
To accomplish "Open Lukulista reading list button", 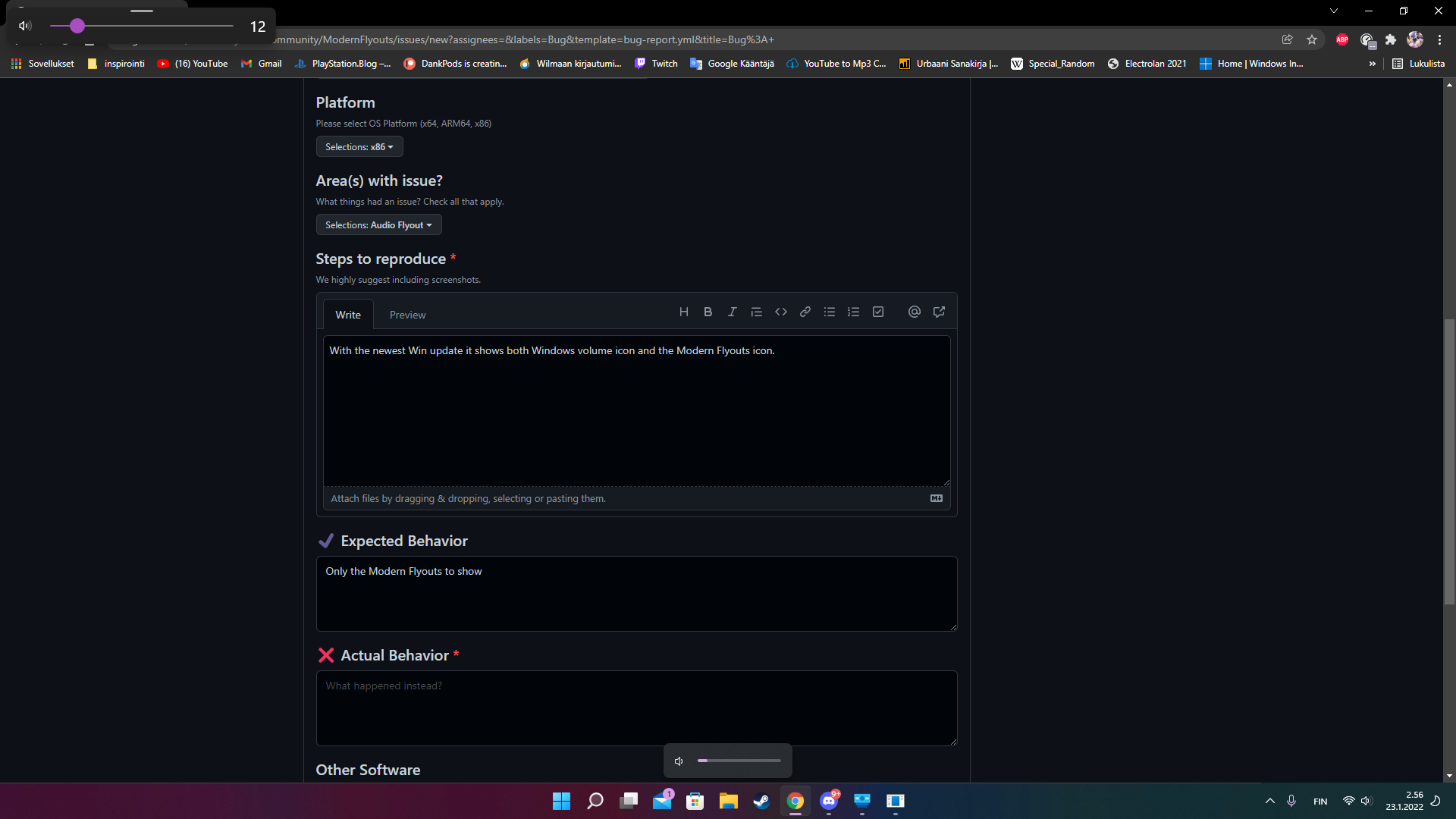I will (x=1418, y=64).
